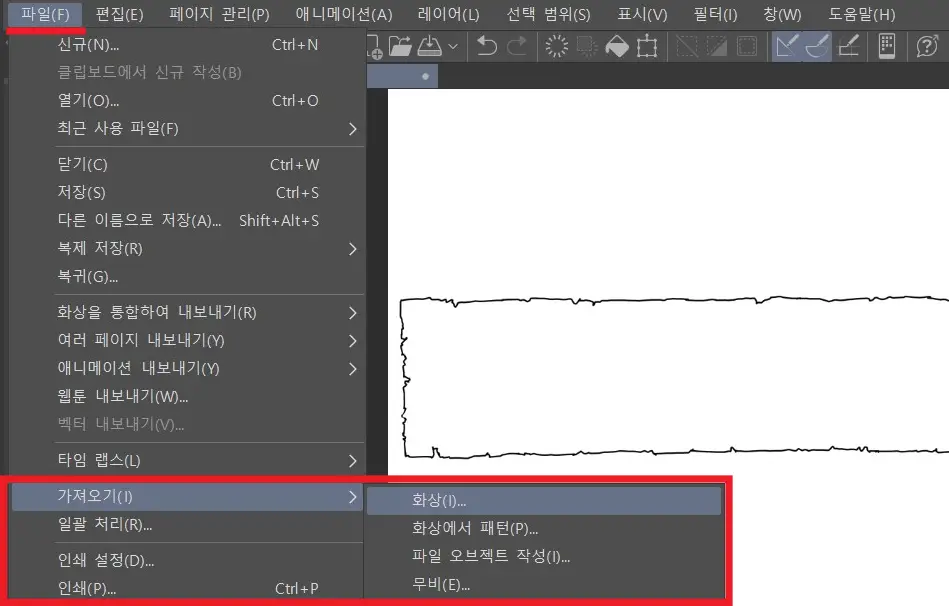Click the Clear (dotted circle) icon
Image resolution: width=949 pixels, height=606 pixels.
click(x=557, y=46)
